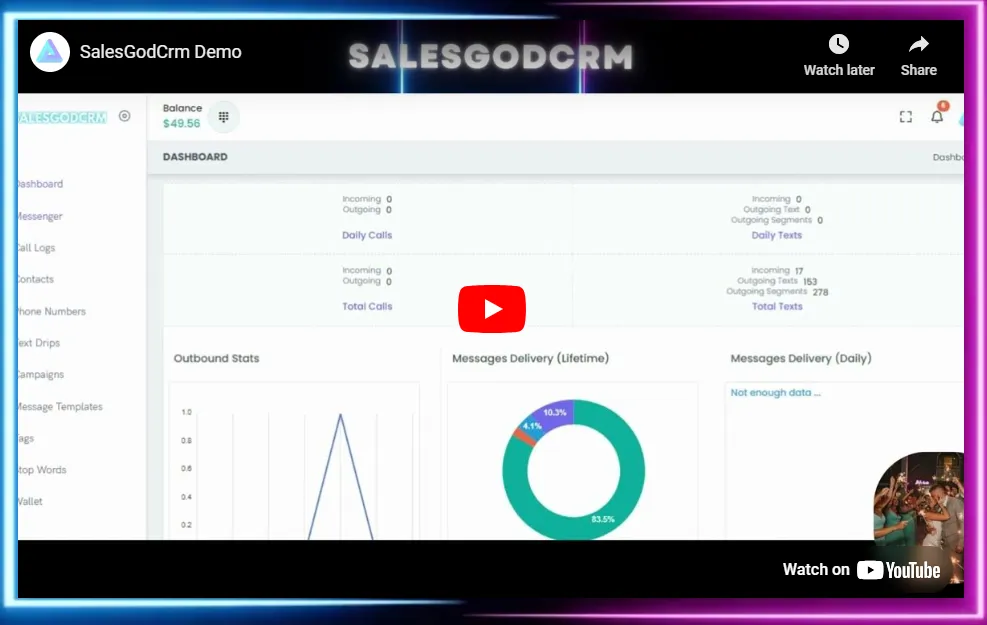The height and width of the screenshot is (625, 987).
Task: Open the dialpad icon beside the balance
Action: coord(223,116)
